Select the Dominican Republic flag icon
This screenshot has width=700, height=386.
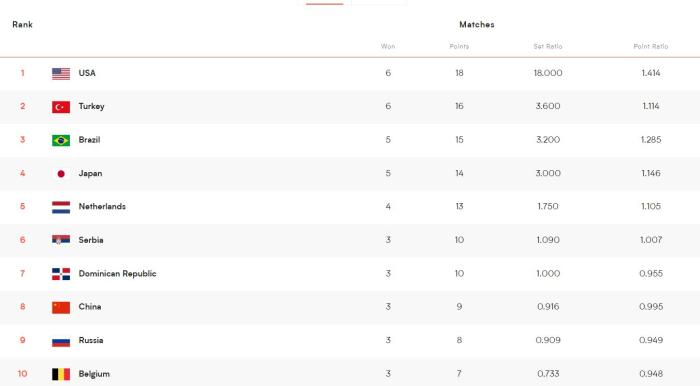61,274
